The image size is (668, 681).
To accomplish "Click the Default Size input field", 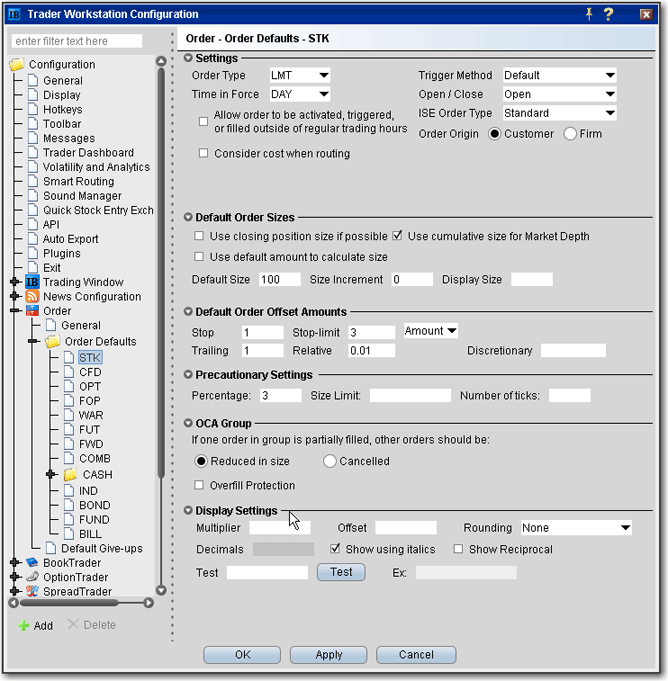I will [x=279, y=279].
